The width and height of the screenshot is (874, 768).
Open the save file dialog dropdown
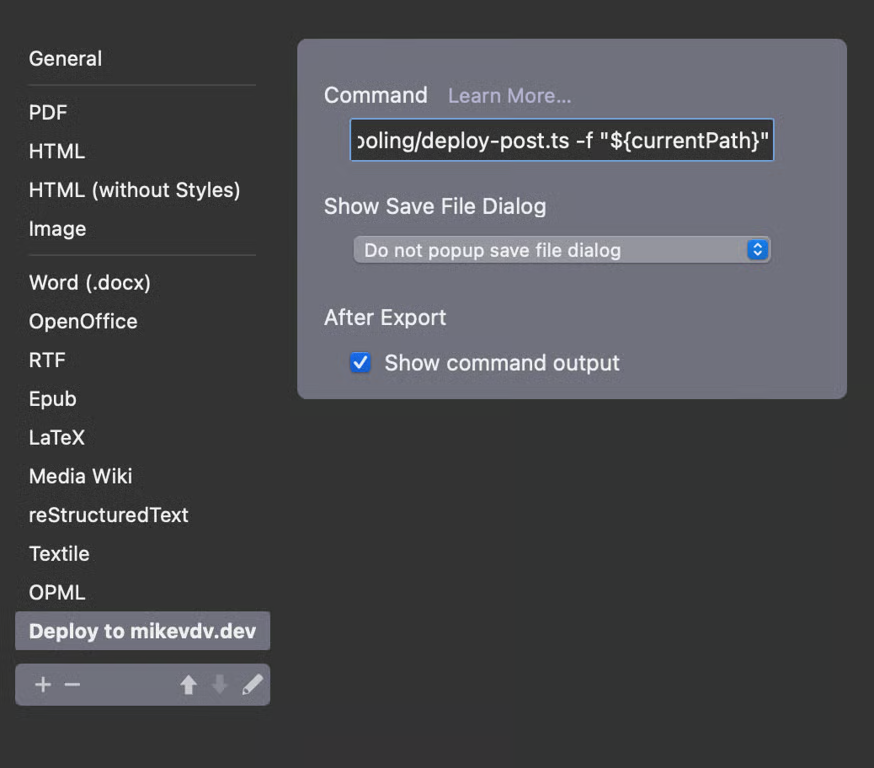562,250
